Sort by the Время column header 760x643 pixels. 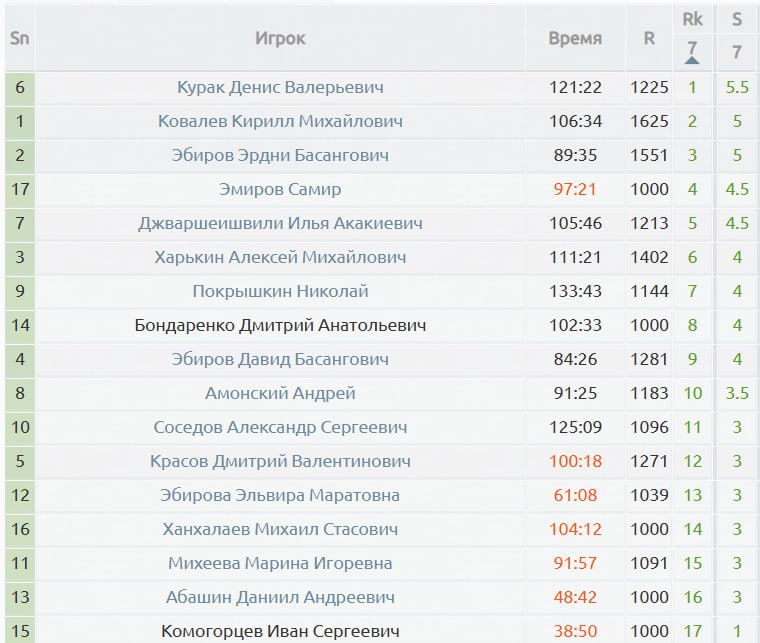(x=575, y=38)
